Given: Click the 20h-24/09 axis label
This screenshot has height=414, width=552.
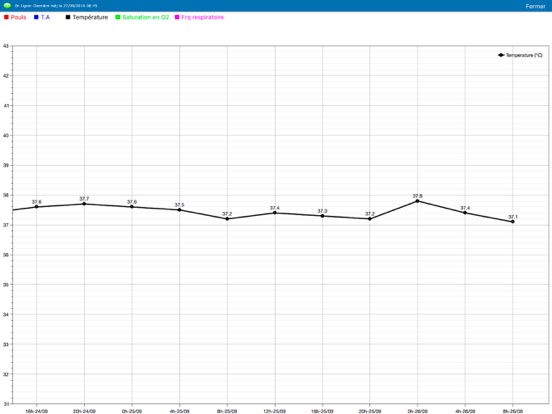Looking at the screenshot, I should coord(84,411).
